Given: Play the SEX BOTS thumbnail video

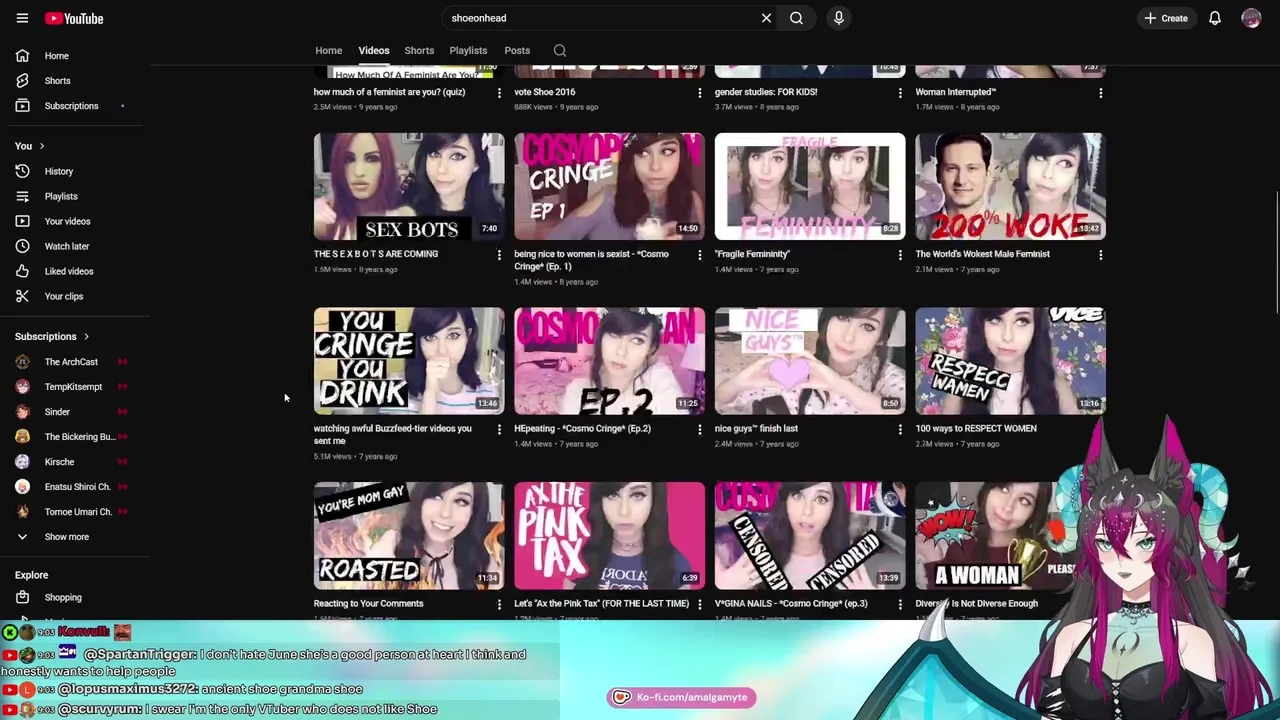Looking at the screenshot, I should point(409,186).
